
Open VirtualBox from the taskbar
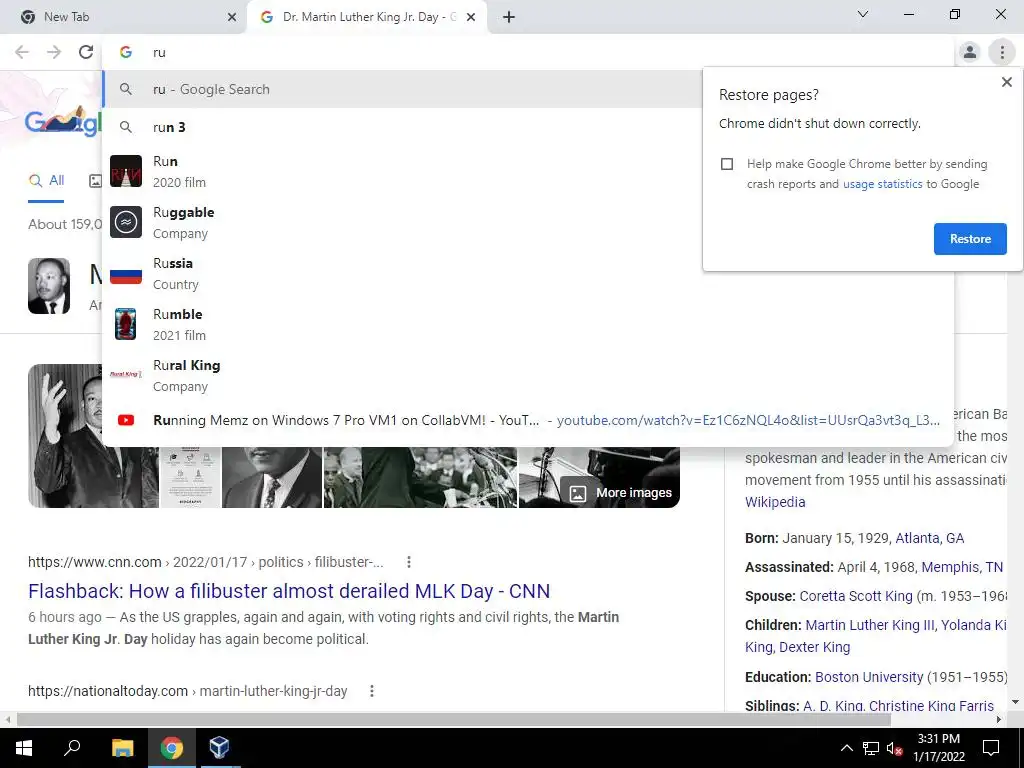[219, 748]
